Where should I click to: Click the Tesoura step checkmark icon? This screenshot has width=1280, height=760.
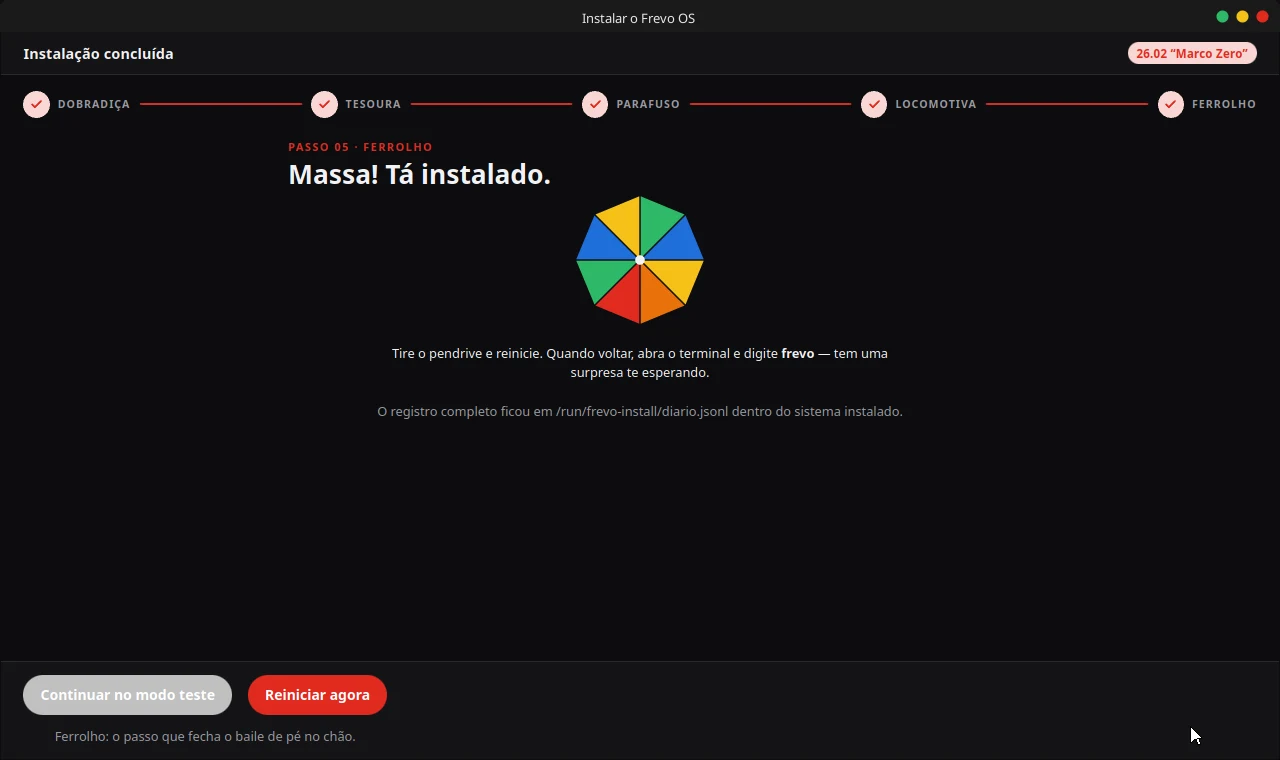pyautogui.click(x=324, y=104)
